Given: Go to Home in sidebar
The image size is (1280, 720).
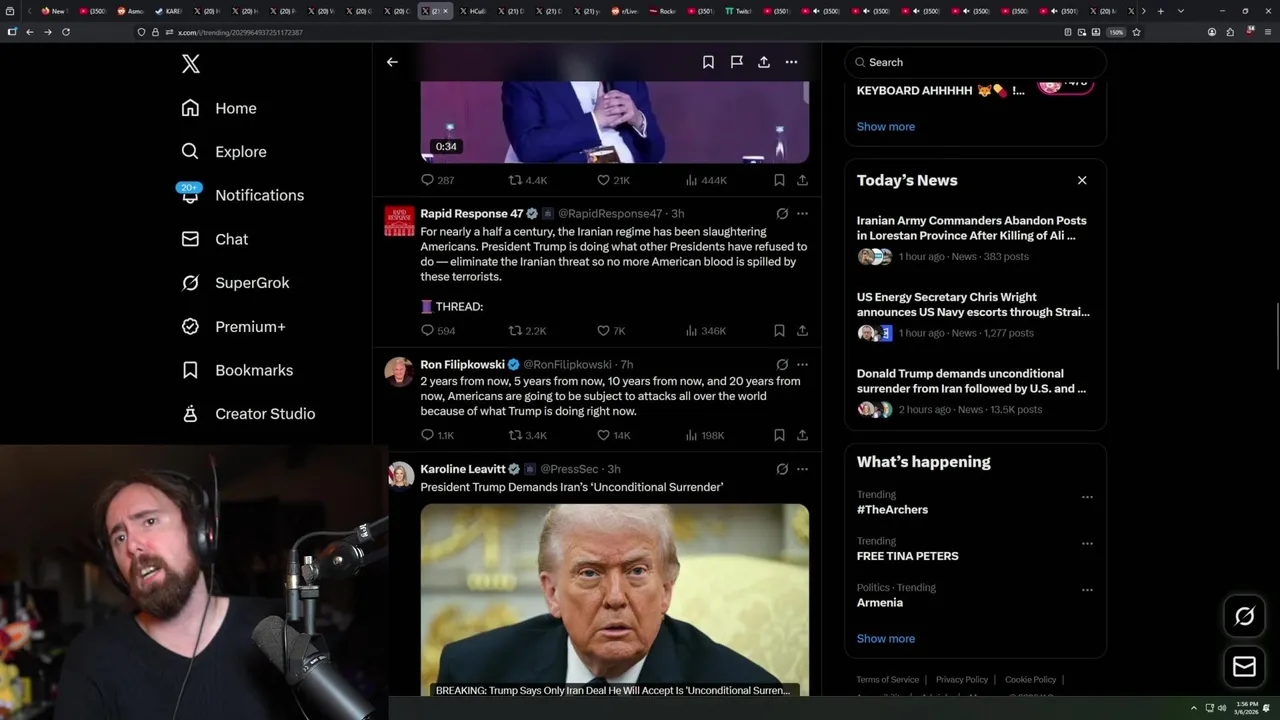Looking at the screenshot, I should click(219, 108).
